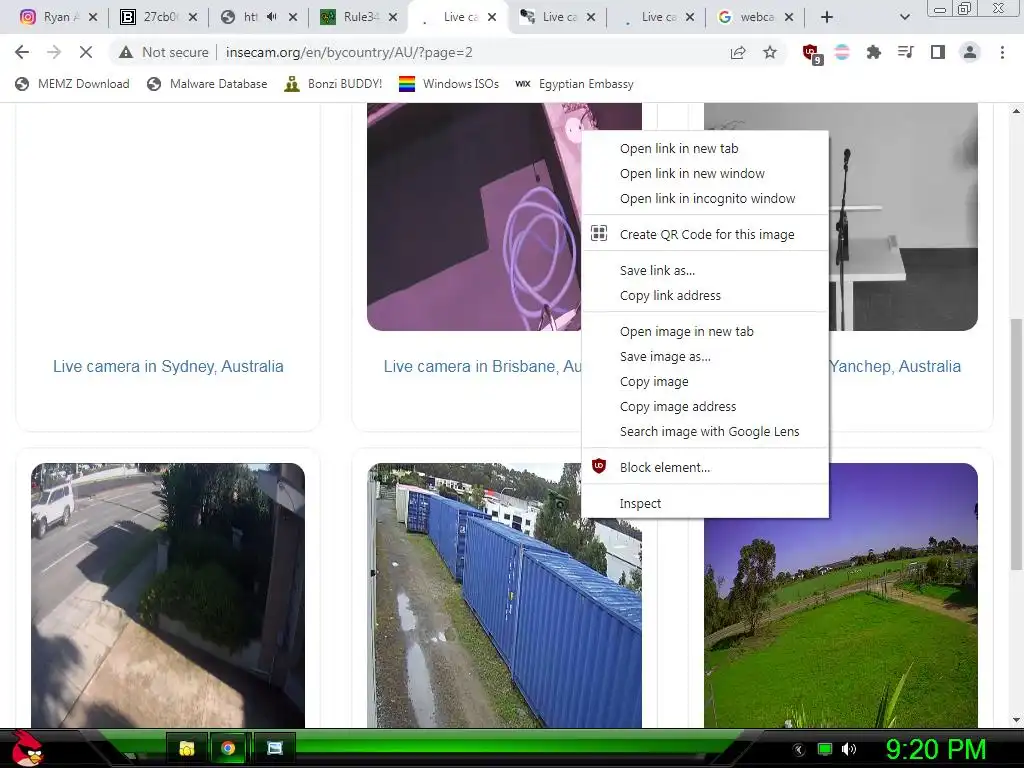1024x768 pixels.
Task: Open the purple cable camera thumbnail
Action: point(473,216)
